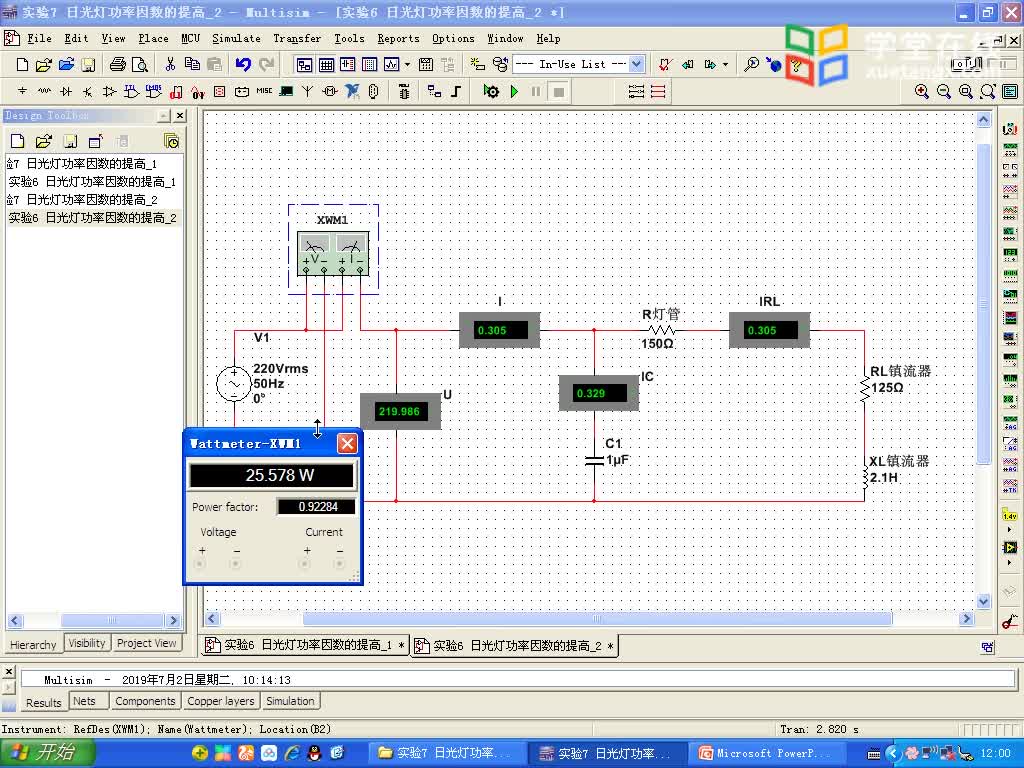Image resolution: width=1024 pixels, height=768 pixels.
Task: Open the Simulate menu
Action: tap(236, 39)
